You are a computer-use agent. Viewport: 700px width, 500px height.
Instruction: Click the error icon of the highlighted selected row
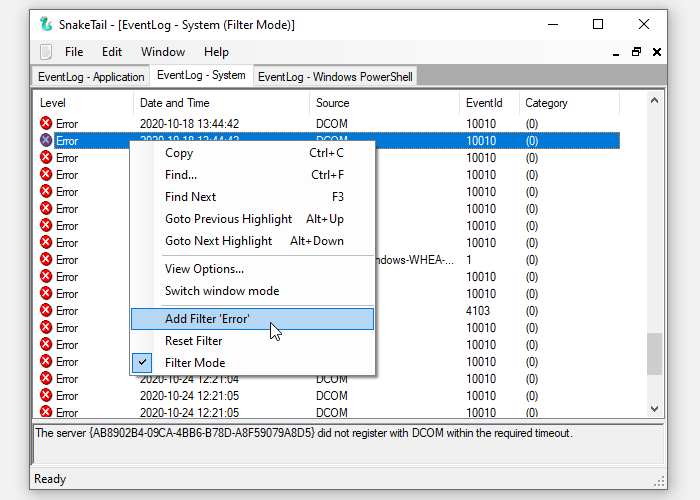tap(46, 141)
